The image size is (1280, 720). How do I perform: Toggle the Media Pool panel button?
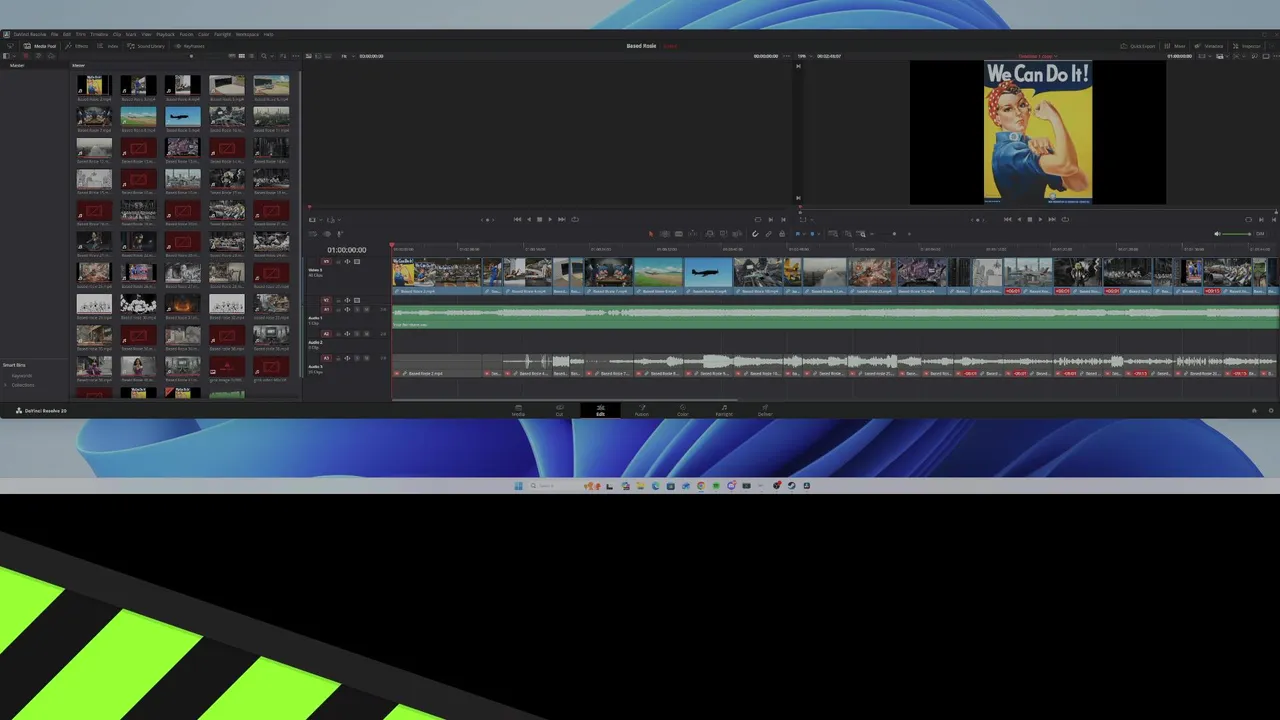[40, 46]
